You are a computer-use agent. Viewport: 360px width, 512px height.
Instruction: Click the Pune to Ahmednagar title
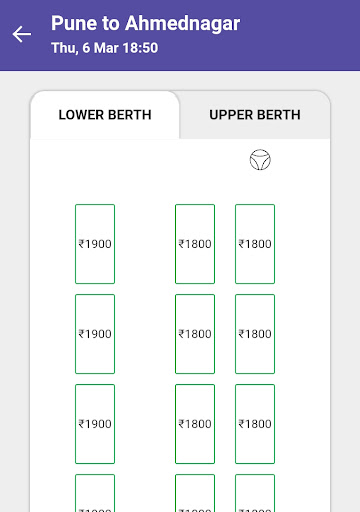point(145,23)
